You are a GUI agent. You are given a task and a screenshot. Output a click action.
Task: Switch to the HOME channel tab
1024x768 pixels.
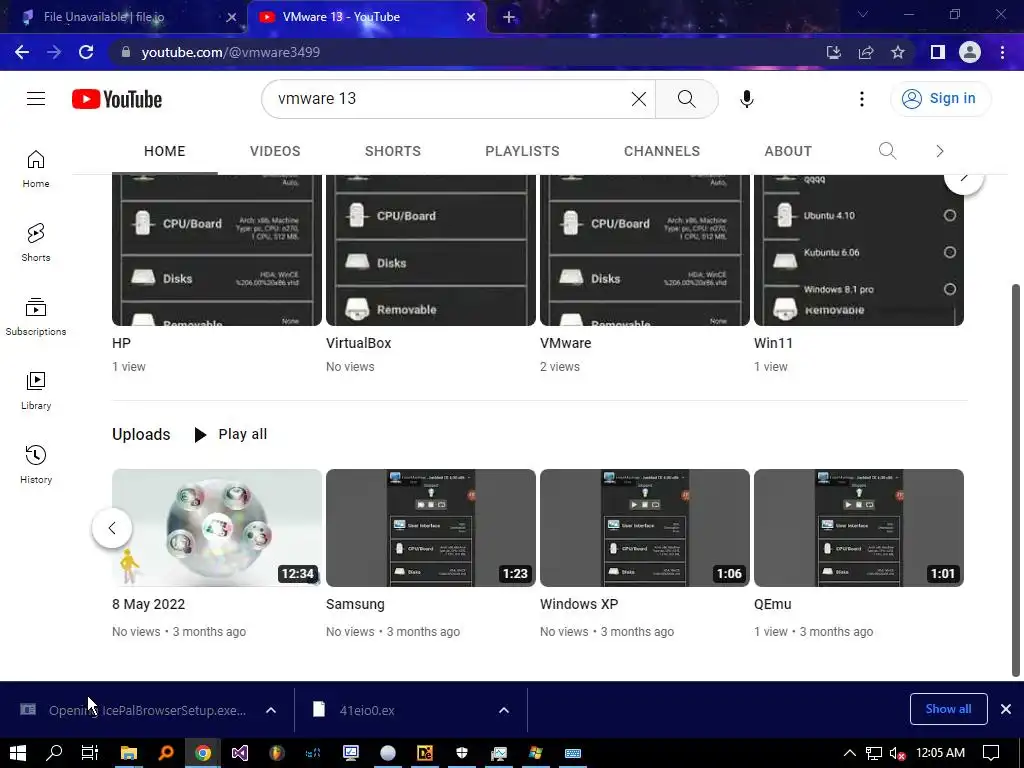coord(165,151)
